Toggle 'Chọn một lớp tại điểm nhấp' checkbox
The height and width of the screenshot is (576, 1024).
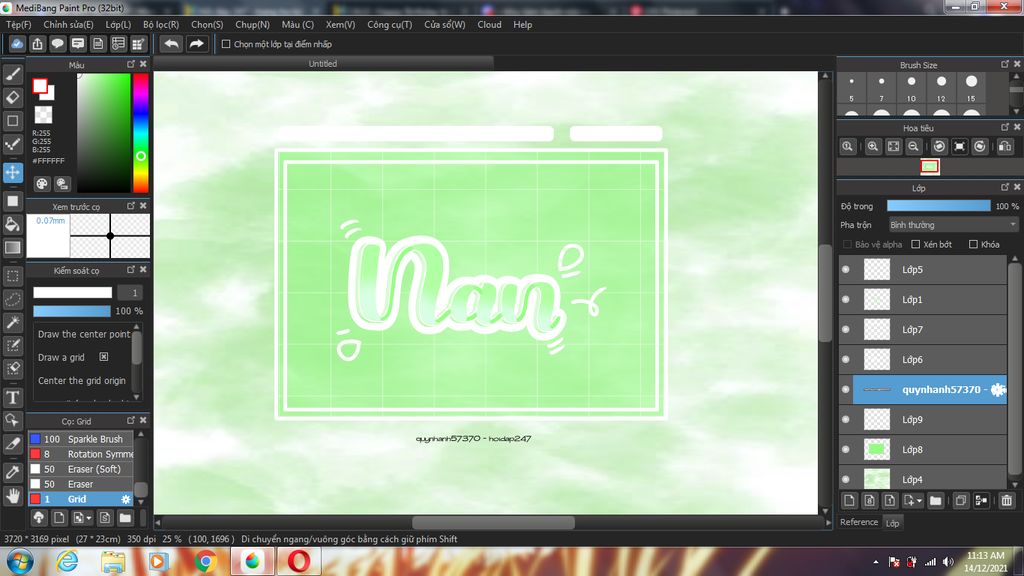[226, 44]
